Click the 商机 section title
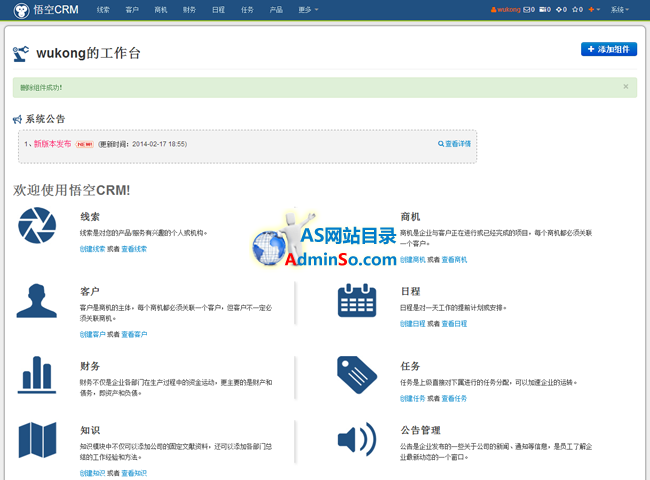 410,217
